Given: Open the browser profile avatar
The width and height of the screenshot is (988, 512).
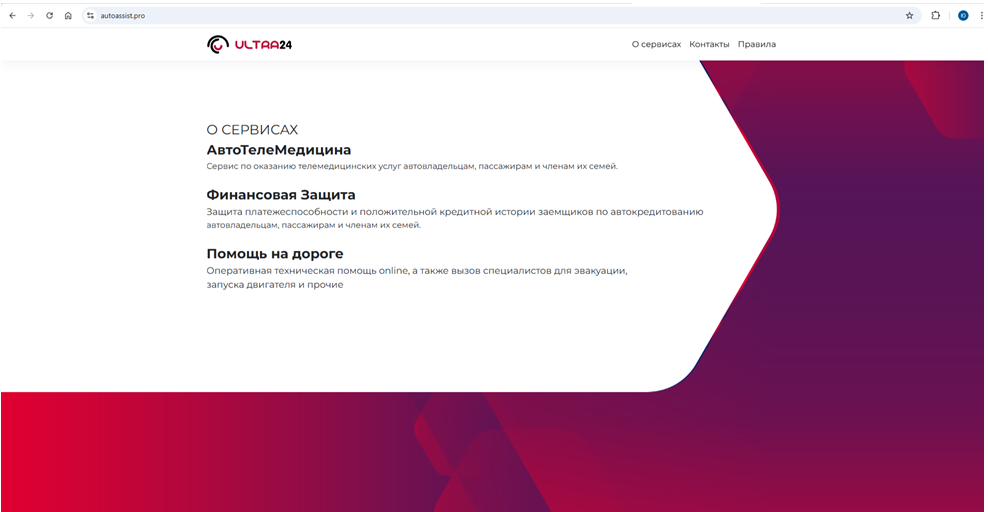Looking at the screenshot, I should coord(963,16).
